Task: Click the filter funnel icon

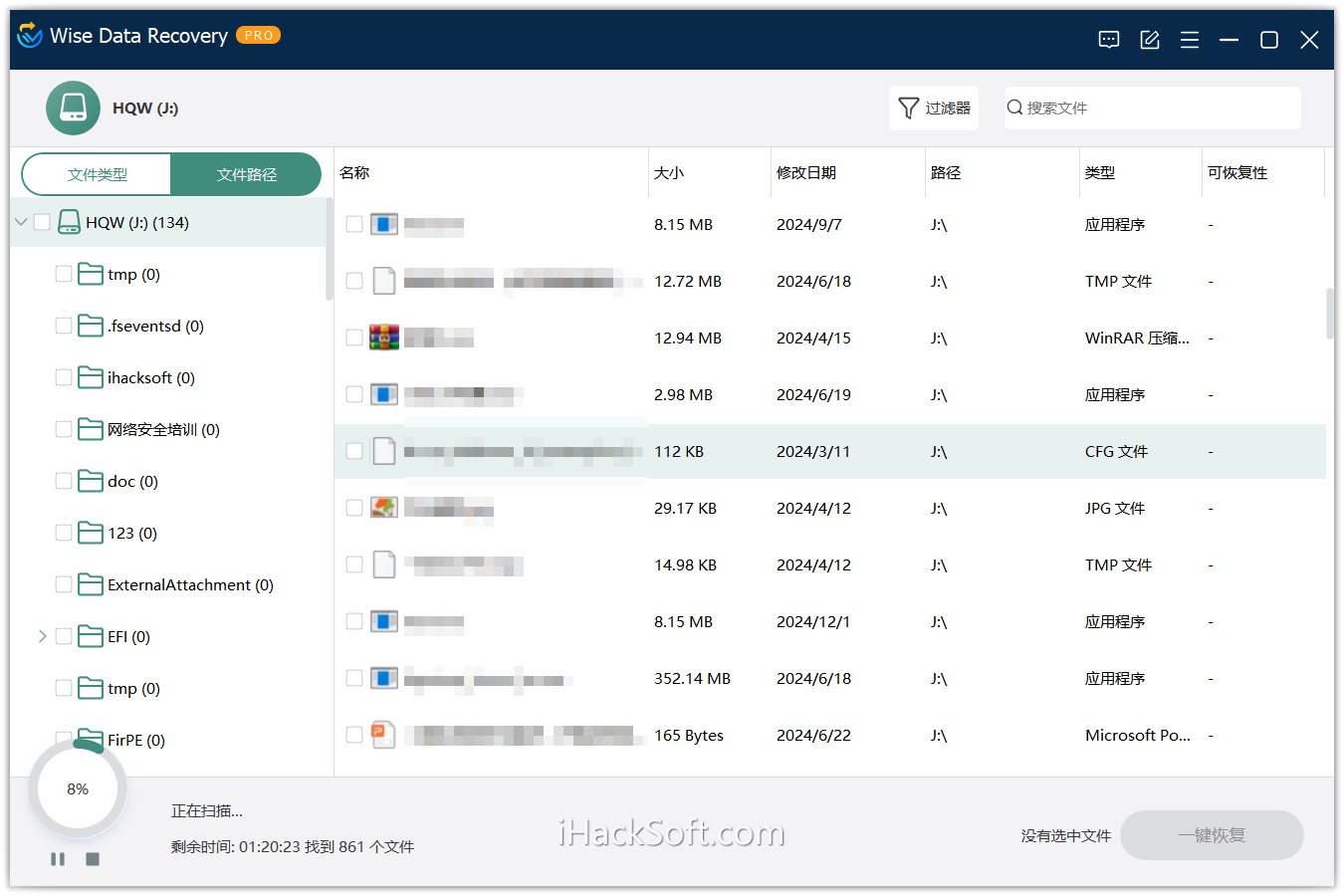Action: (x=908, y=108)
